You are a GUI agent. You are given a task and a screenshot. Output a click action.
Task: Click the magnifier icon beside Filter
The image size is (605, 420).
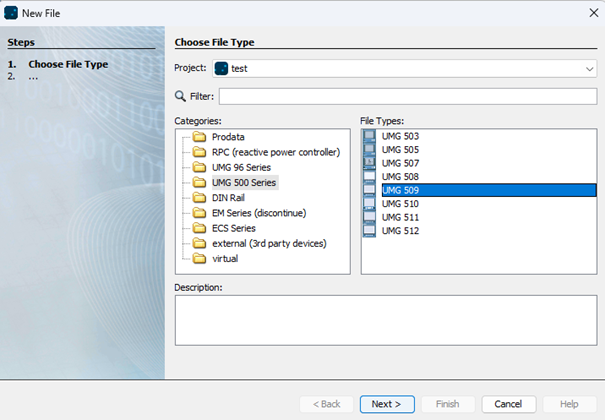(x=180, y=96)
